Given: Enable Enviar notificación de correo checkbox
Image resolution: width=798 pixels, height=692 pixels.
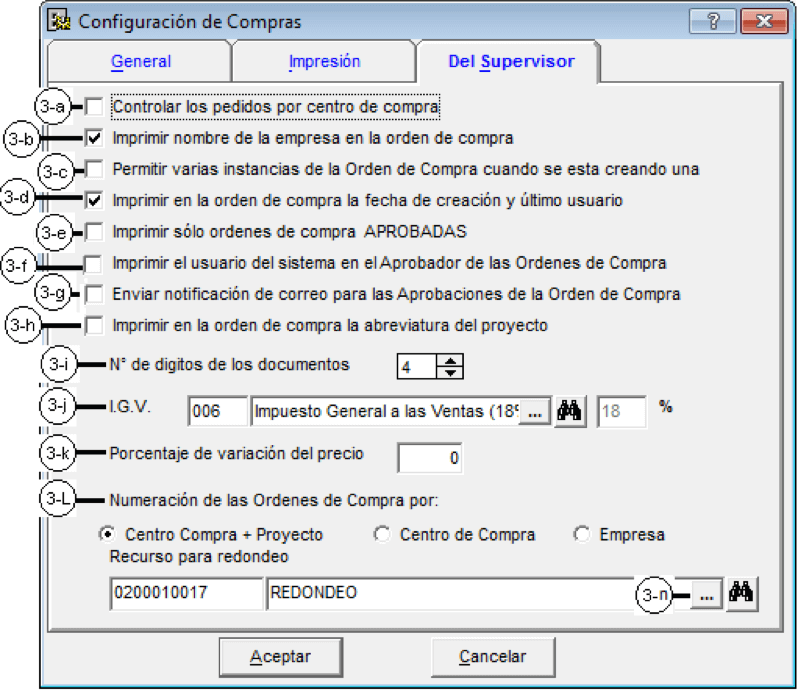Looking at the screenshot, I should tap(94, 294).
